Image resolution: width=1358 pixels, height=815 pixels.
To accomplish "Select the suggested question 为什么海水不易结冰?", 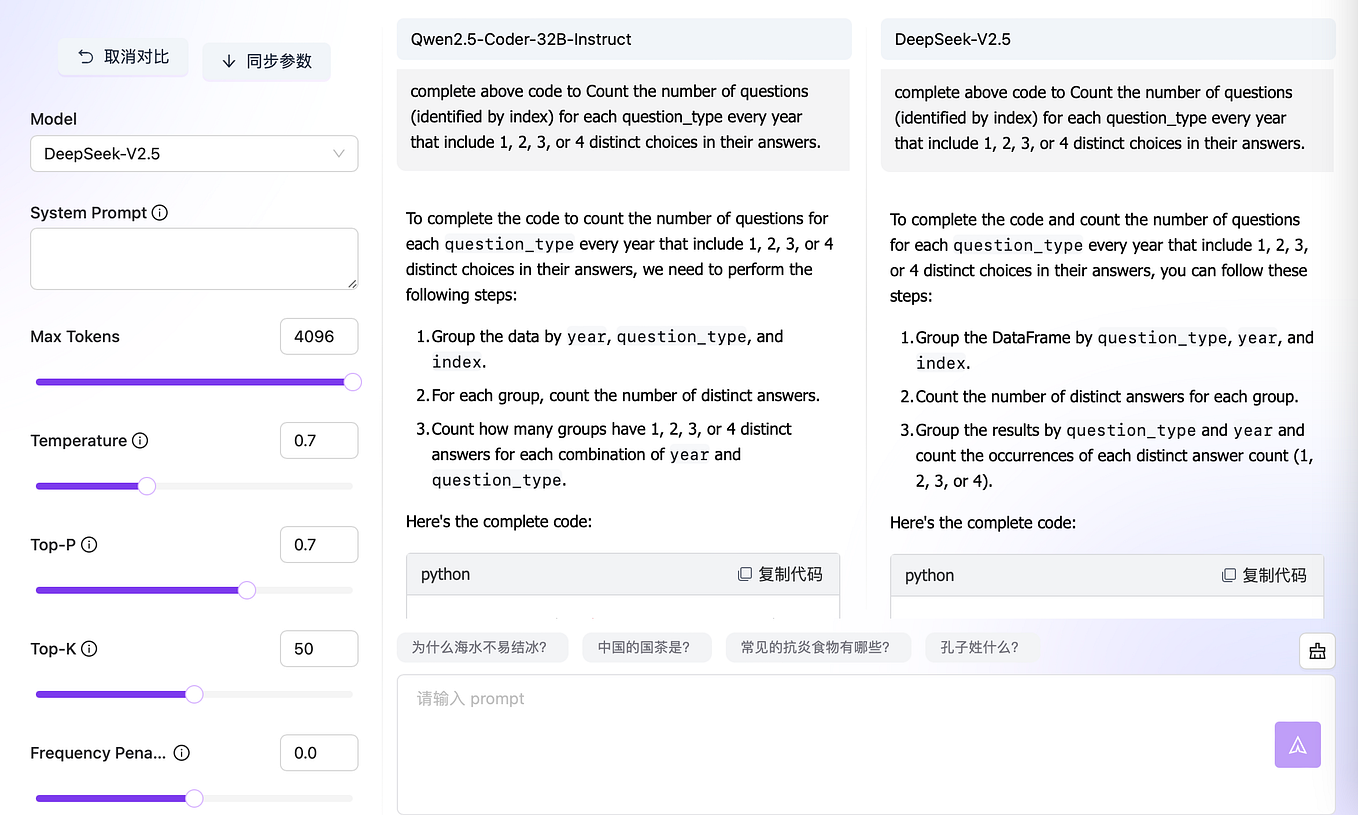I will coord(482,647).
